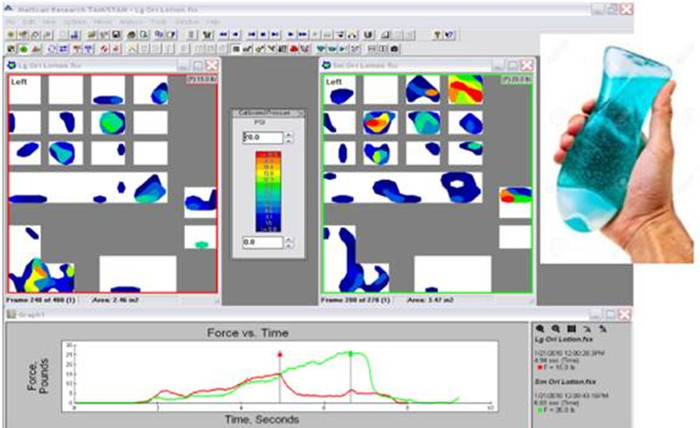Click the Print icon in top toolbar
The height and width of the screenshot is (428, 700).
click(132, 34)
